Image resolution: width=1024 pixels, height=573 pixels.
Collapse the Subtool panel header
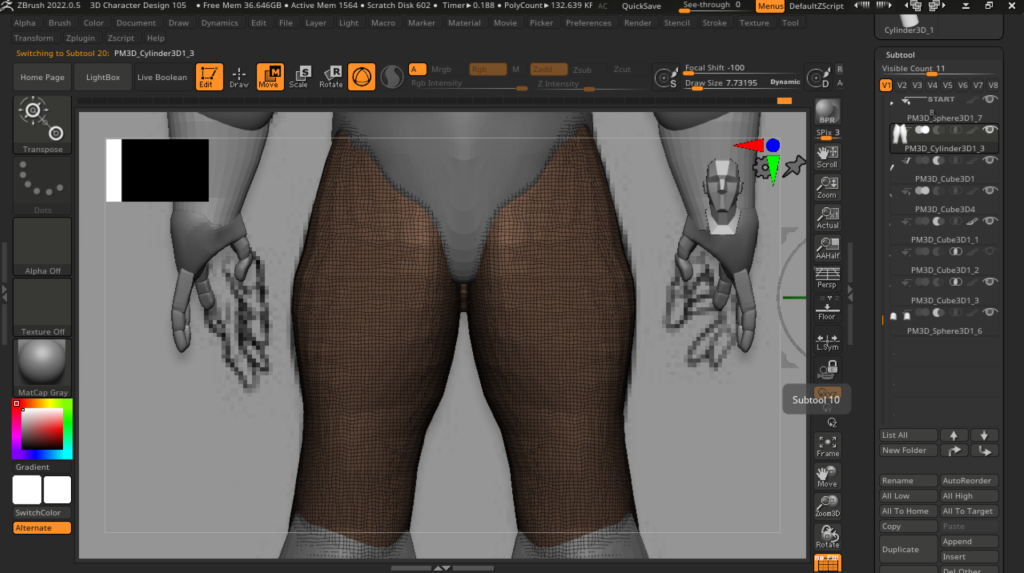coord(900,54)
